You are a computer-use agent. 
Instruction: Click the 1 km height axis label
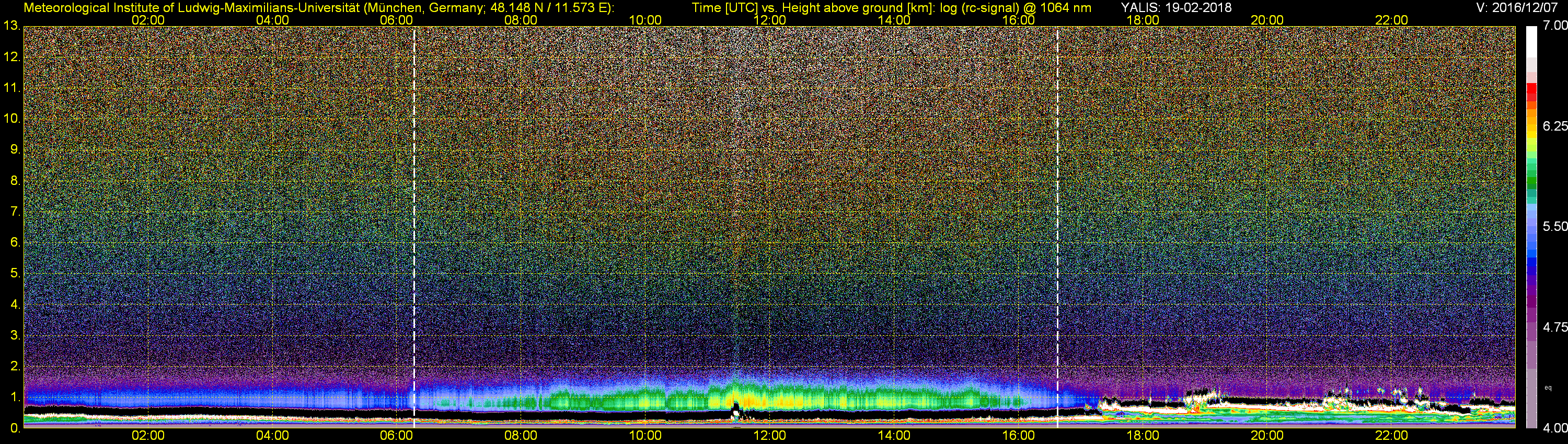coord(15,397)
